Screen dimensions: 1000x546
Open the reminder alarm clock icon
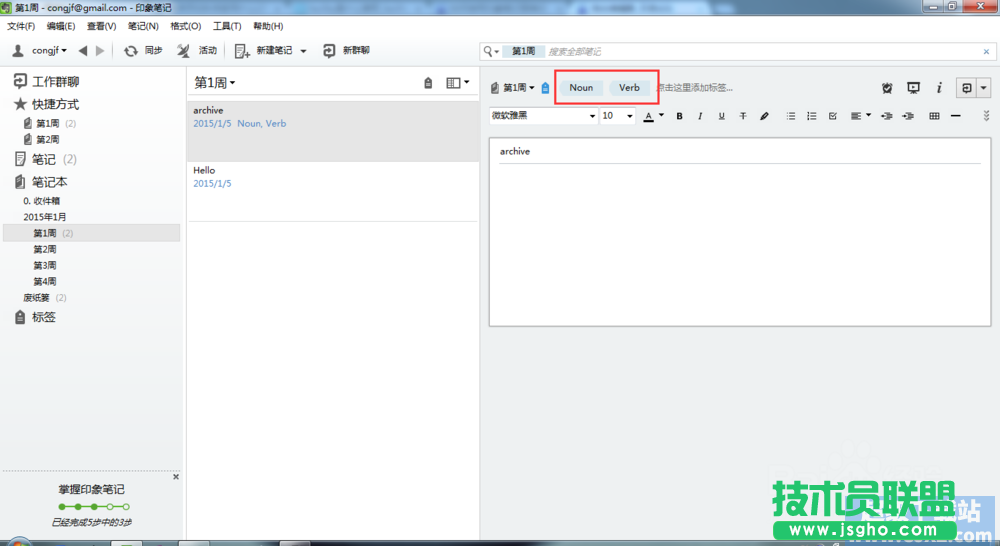coord(887,88)
